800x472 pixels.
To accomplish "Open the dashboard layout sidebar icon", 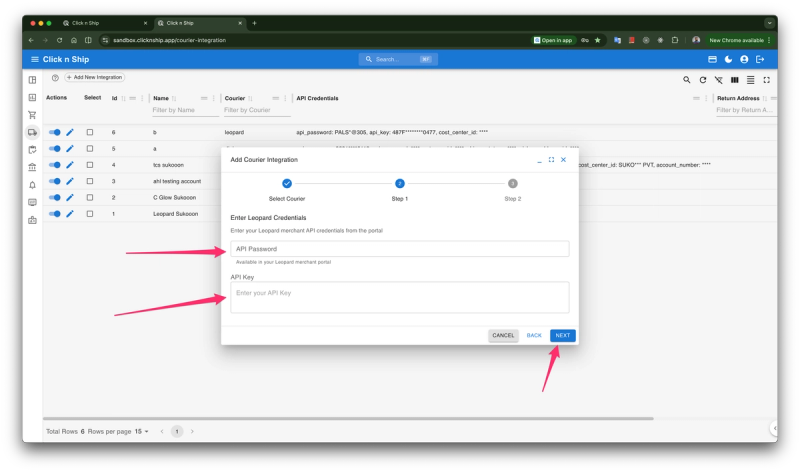I will (x=33, y=80).
